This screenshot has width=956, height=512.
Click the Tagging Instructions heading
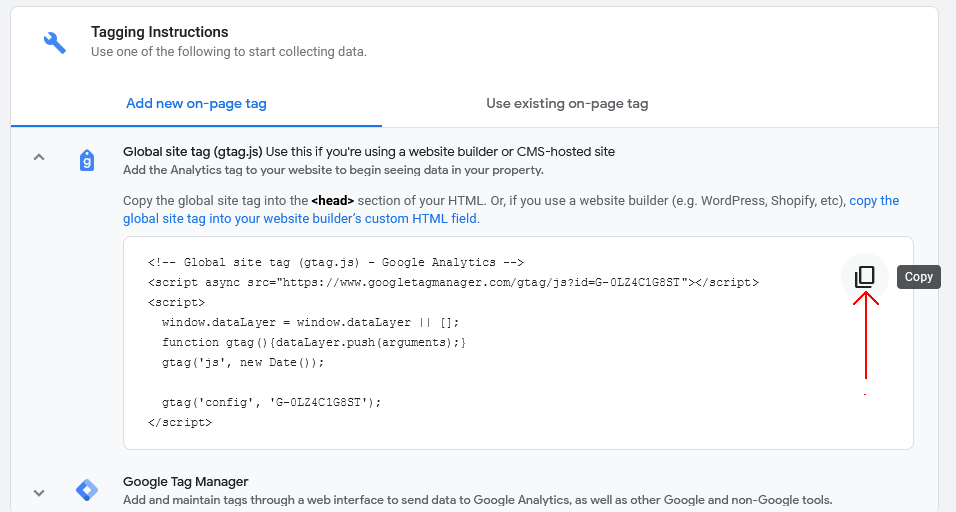coord(160,32)
